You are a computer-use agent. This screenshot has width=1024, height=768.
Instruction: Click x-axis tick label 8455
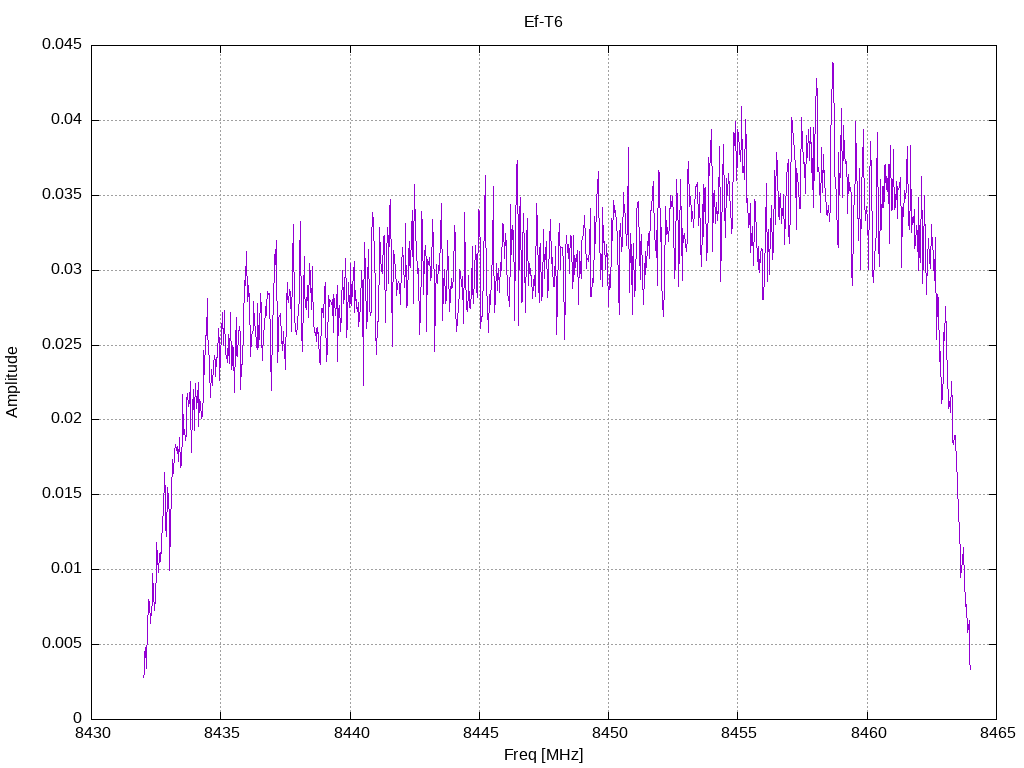click(739, 733)
